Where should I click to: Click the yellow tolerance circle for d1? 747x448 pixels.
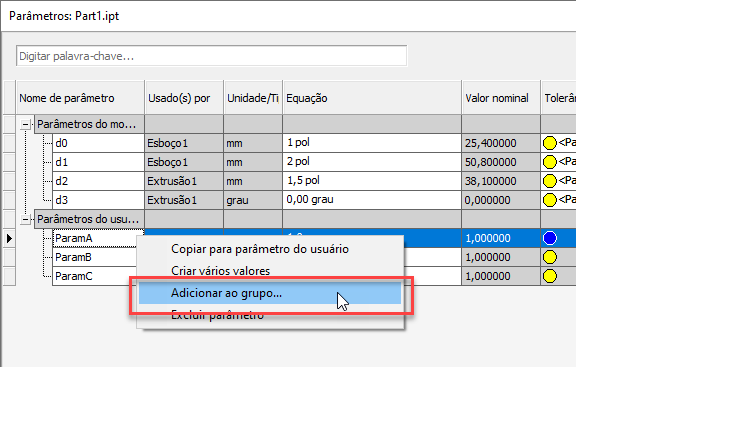(x=550, y=162)
